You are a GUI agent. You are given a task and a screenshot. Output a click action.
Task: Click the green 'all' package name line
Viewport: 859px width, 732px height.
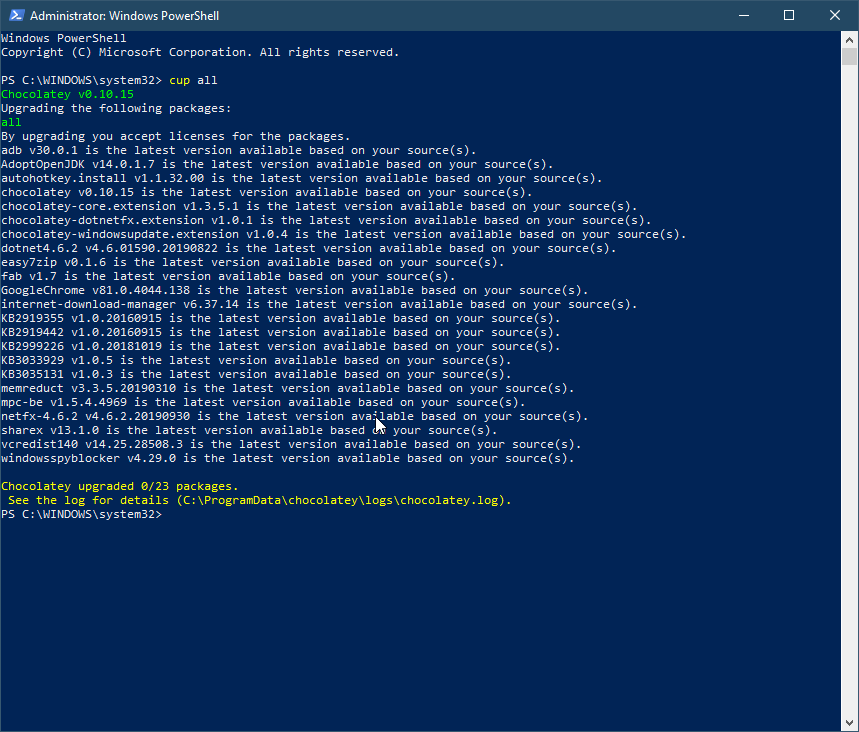coord(11,122)
